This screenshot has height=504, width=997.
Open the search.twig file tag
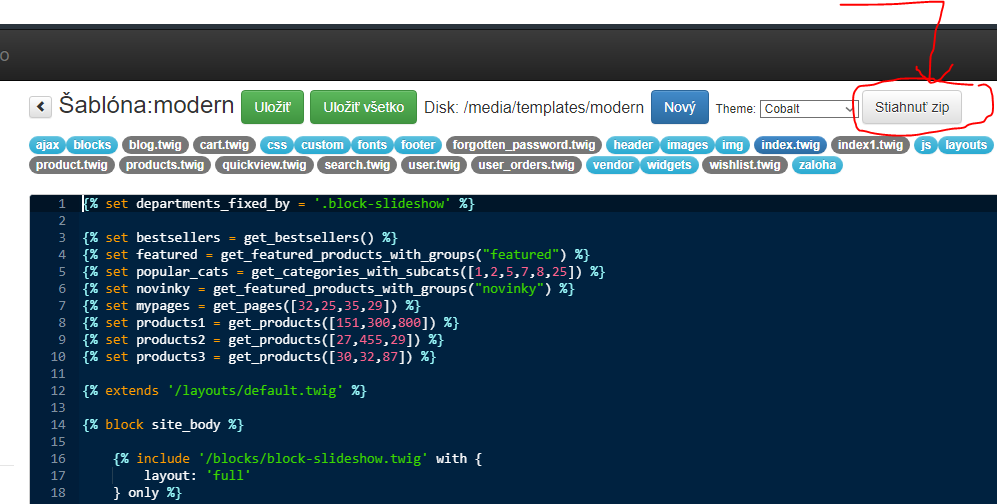[357, 165]
